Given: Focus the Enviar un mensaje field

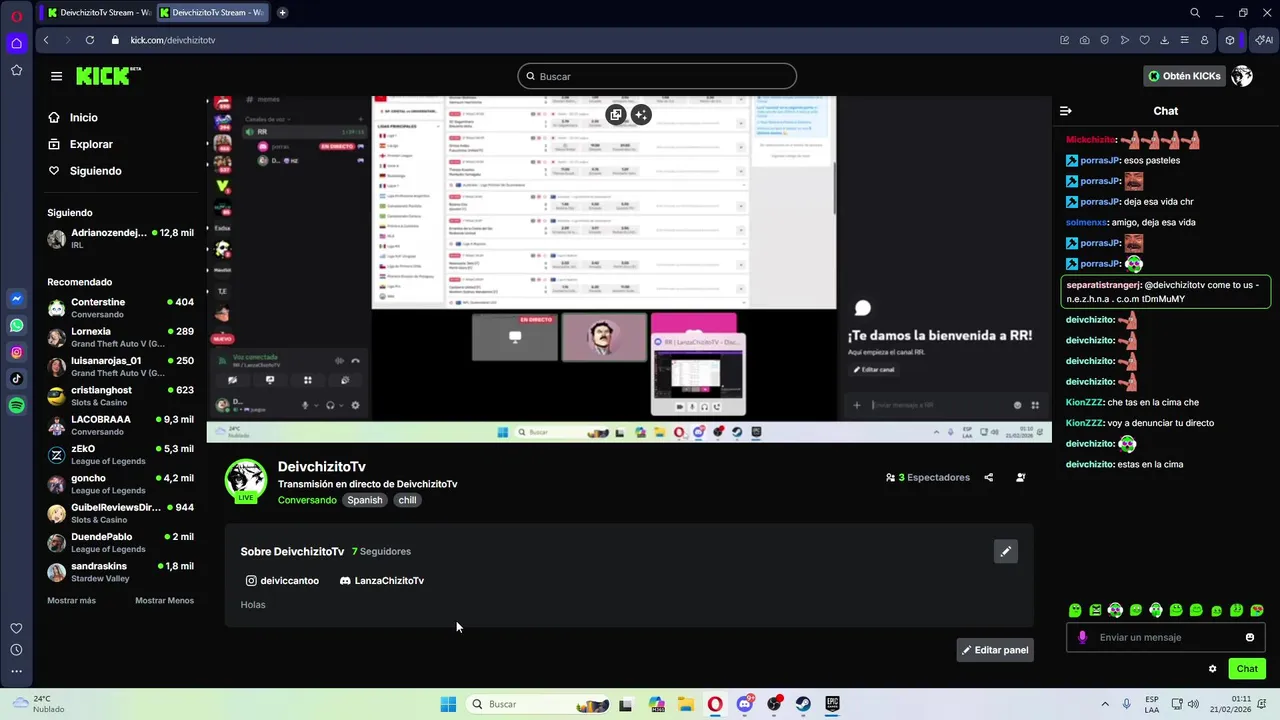Looking at the screenshot, I should coord(1166,637).
